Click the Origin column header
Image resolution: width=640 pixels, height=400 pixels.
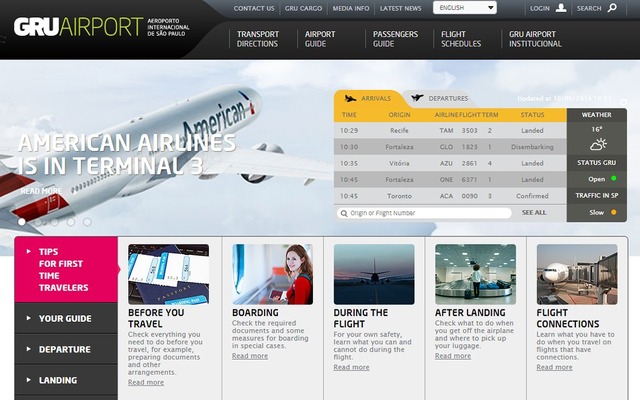(399, 115)
